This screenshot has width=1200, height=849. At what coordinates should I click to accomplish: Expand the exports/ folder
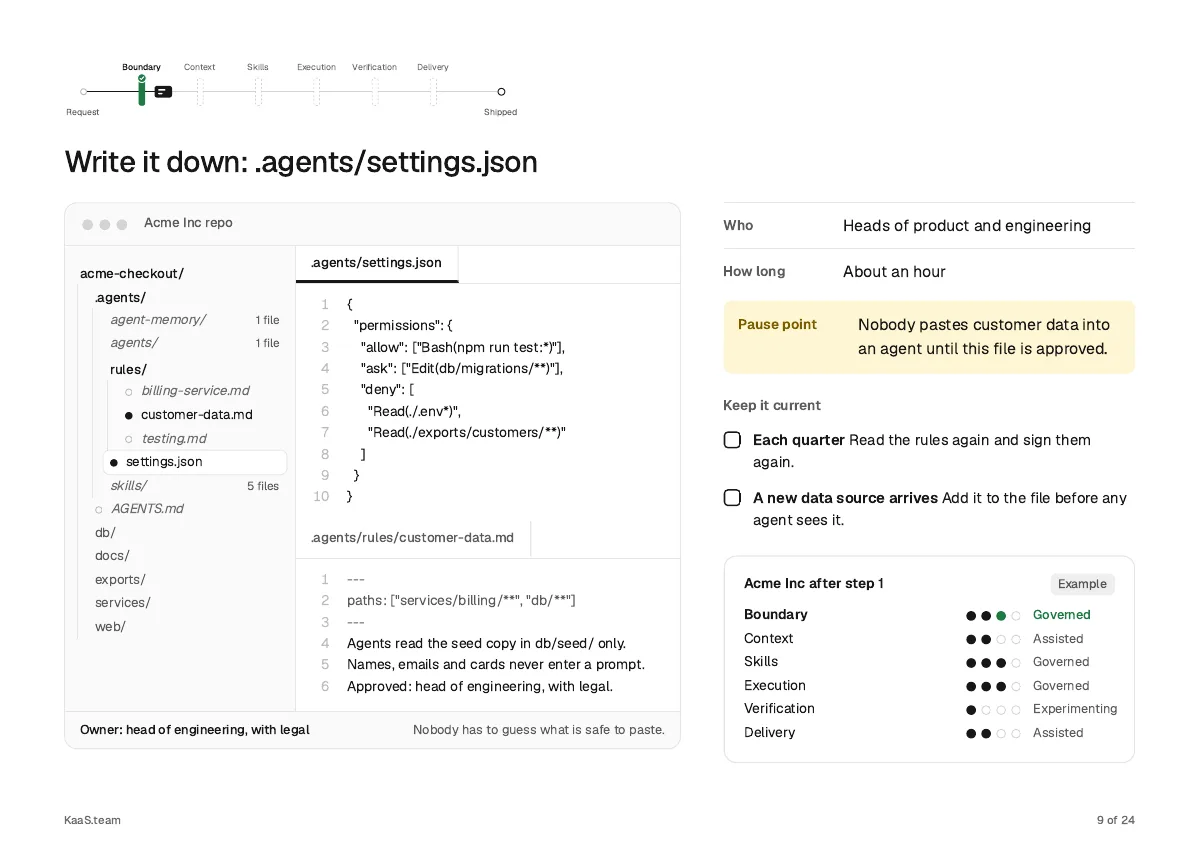(x=120, y=580)
